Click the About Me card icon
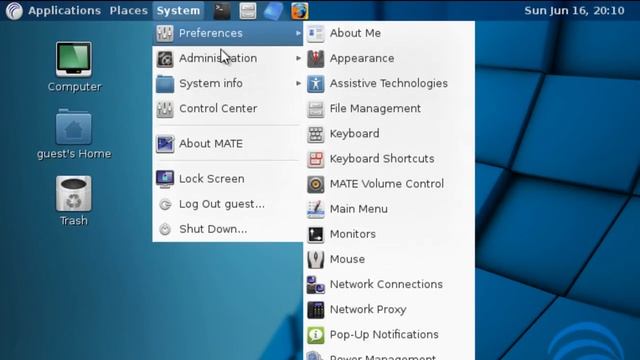Viewport: 640px width, 360px height. pos(316,33)
